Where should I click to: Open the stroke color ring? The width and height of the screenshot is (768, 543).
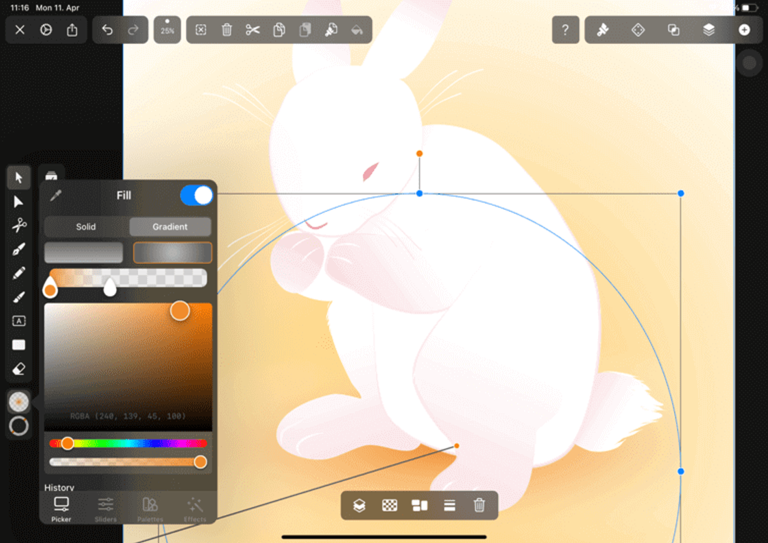pos(19,426)
